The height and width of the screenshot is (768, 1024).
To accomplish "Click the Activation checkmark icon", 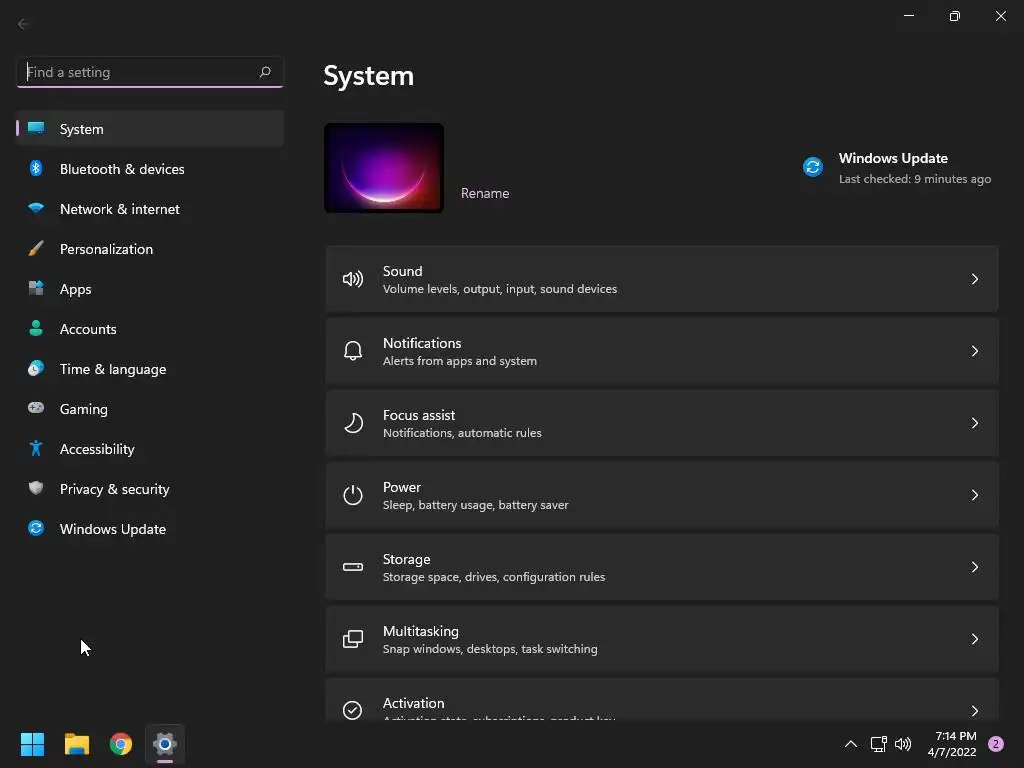I will pos(353,710).
